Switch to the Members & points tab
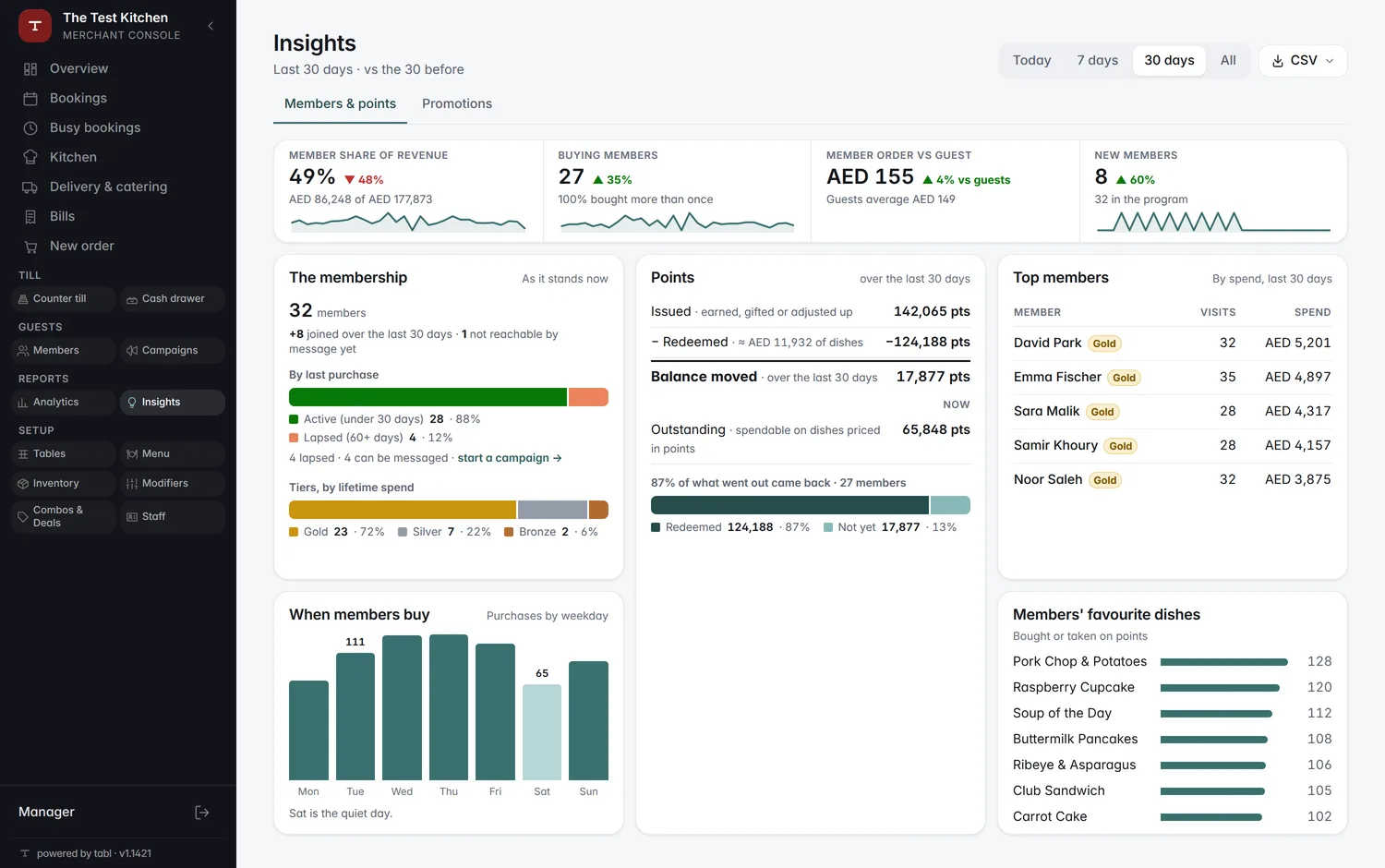The height and width of the screenshot is (868, 1385). (340, 104)
